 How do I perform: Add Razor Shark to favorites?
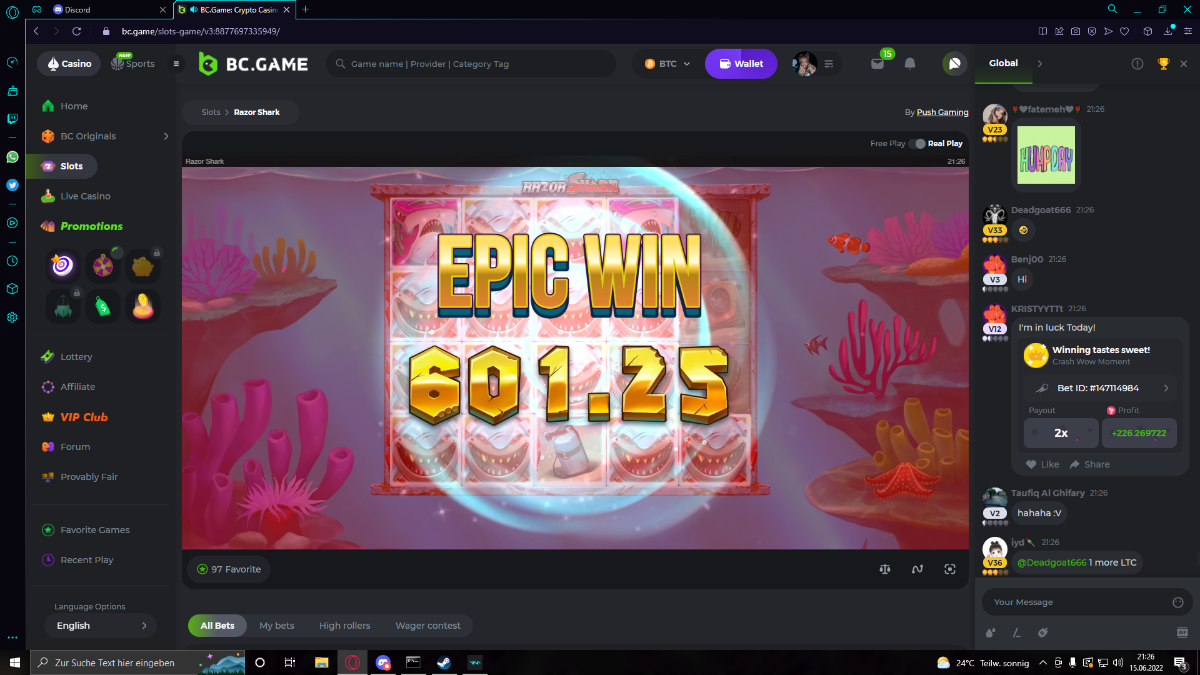click(x=228, y=569)
